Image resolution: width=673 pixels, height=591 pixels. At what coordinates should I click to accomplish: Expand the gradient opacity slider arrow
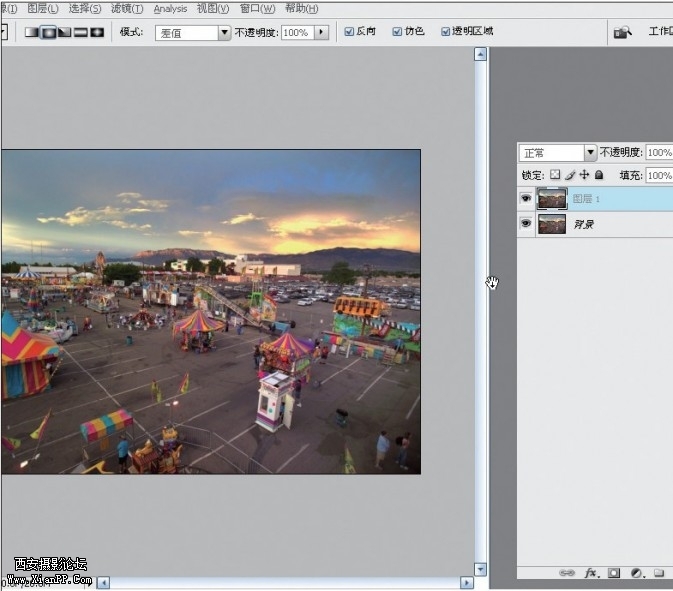321,32
